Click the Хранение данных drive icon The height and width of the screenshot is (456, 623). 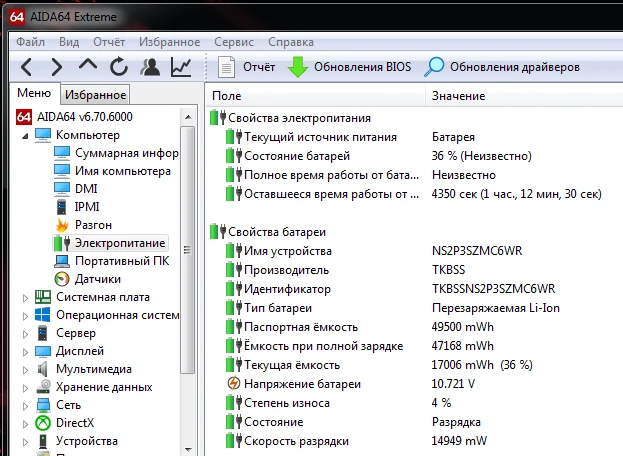click(x=43, y=387)
